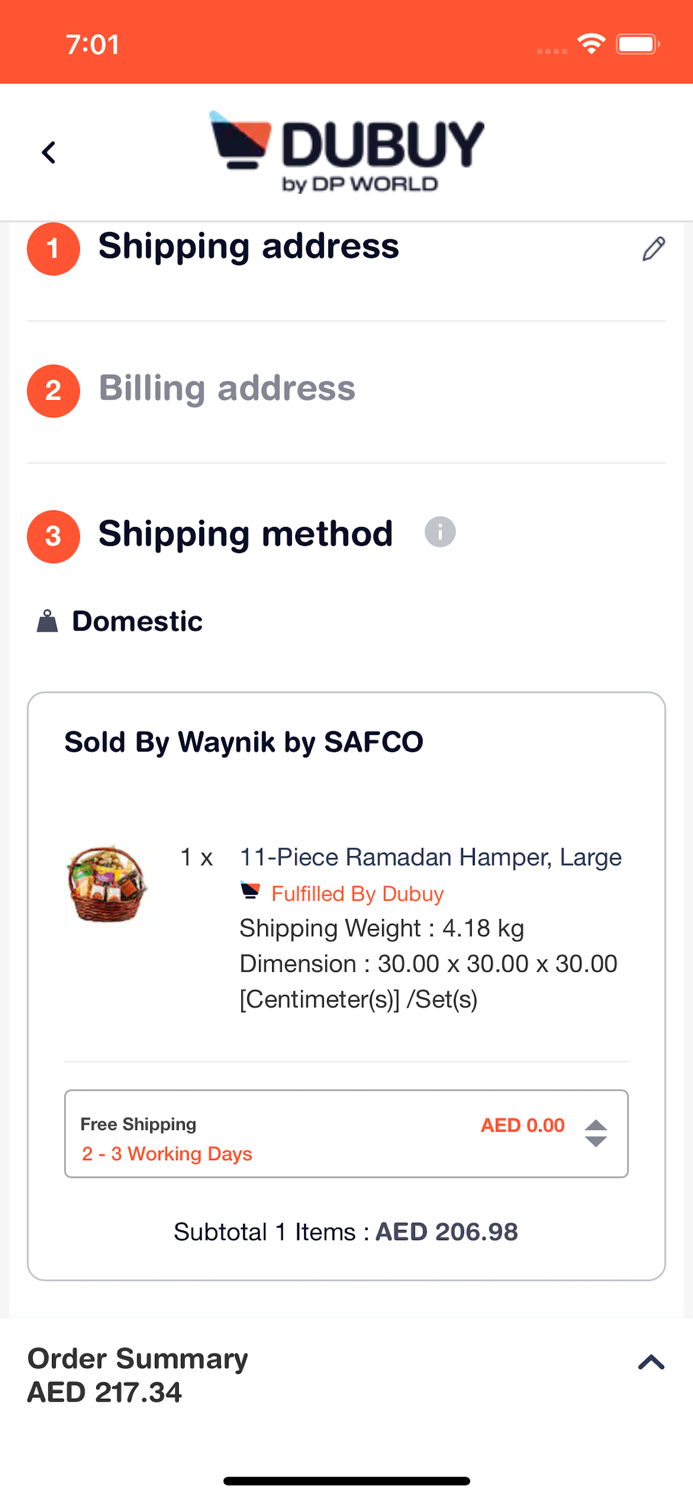This screenshot has width=693, height=1500.
Task: Expand the Order Summary chevron
Action: (x=651, y=1362)
